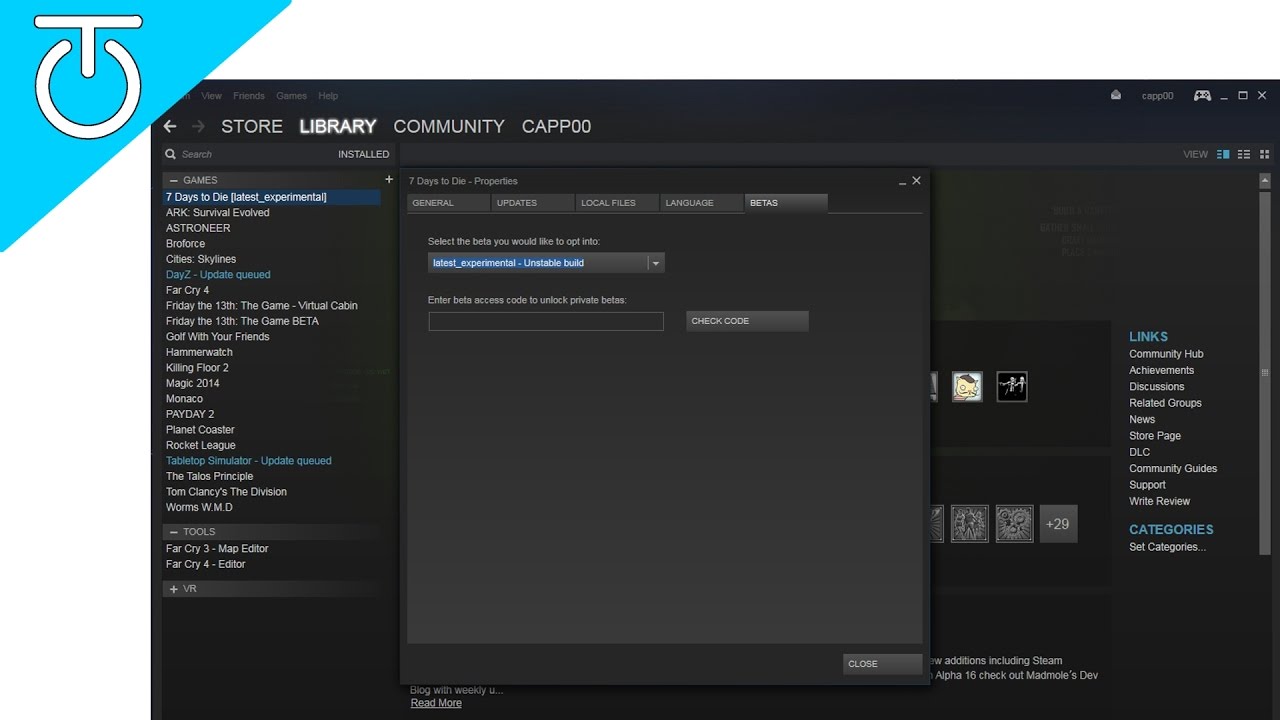Open the cartoon face achievement icon
Screen dimensions: 1280x720
click(967, 386)
